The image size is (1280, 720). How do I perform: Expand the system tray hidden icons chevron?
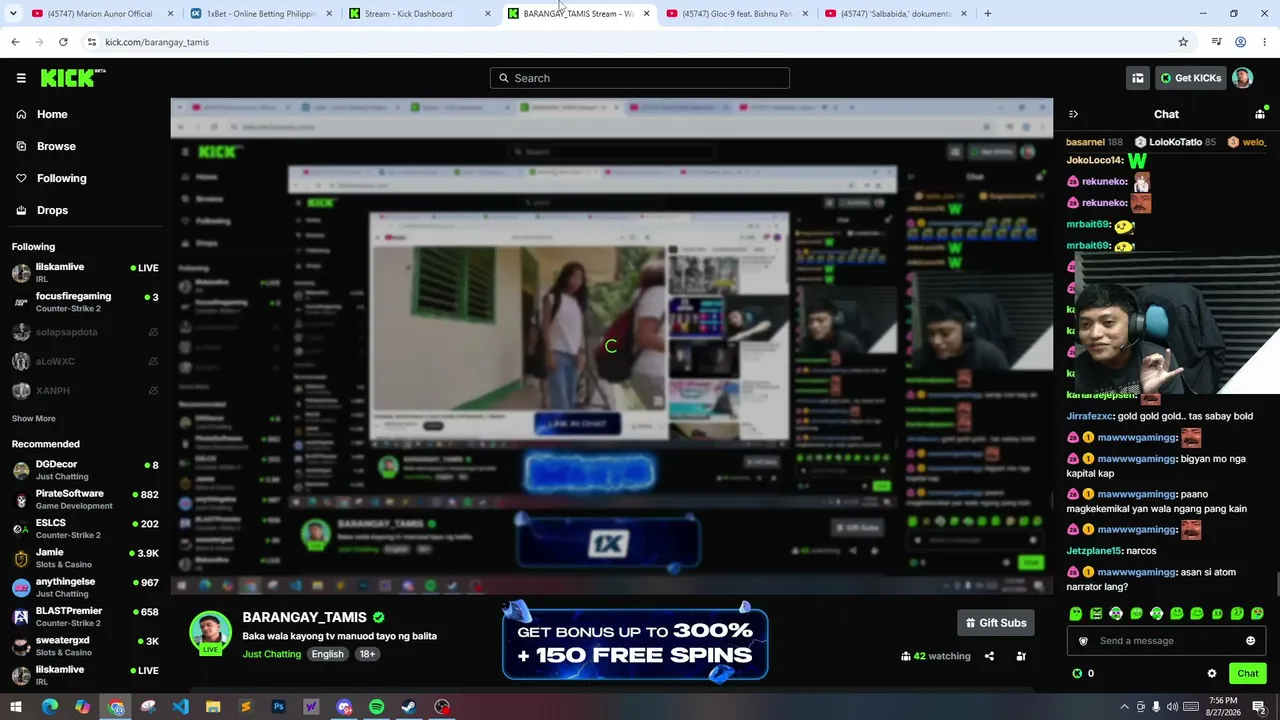point(1124,707)
